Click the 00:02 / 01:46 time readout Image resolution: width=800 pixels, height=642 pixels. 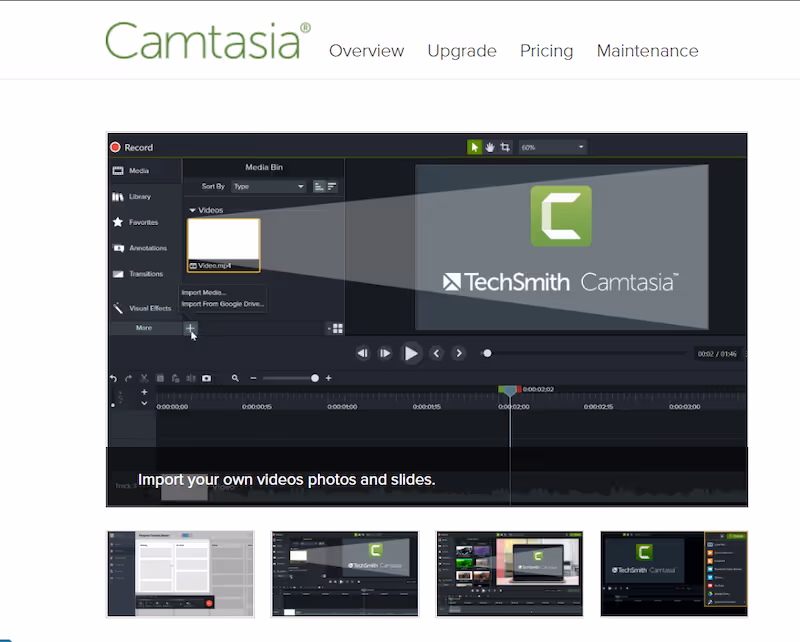coord(717,354)
